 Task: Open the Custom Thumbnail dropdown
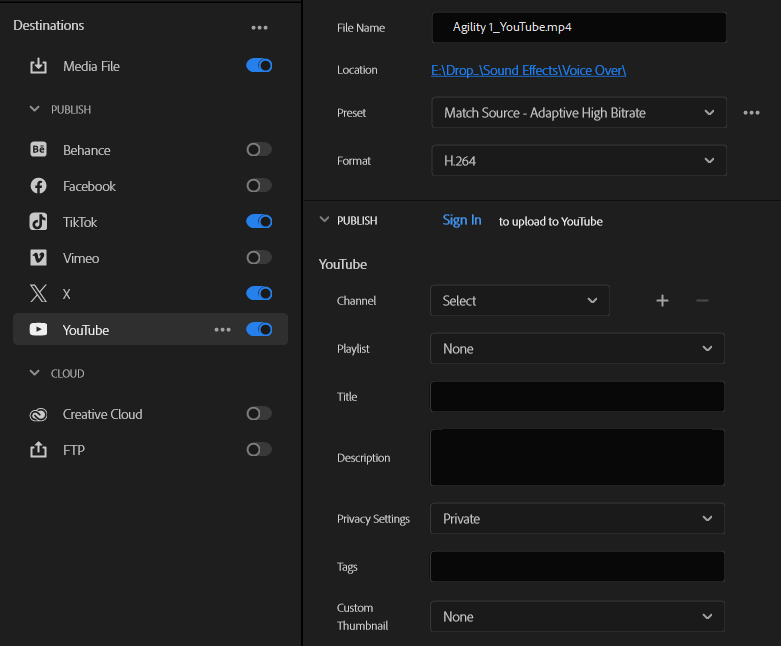coord(577,617)
